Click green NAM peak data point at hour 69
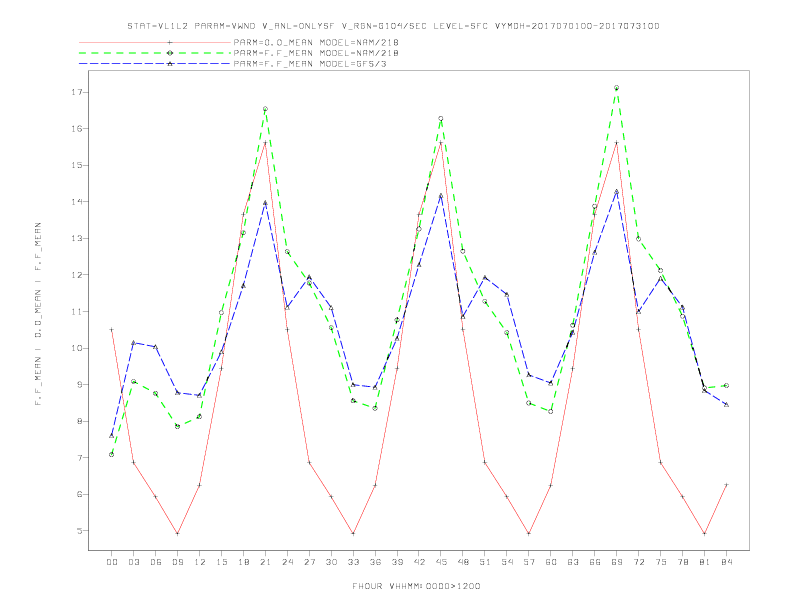The height and width of the screenshot is (612, 792). (x=617, y=88)
